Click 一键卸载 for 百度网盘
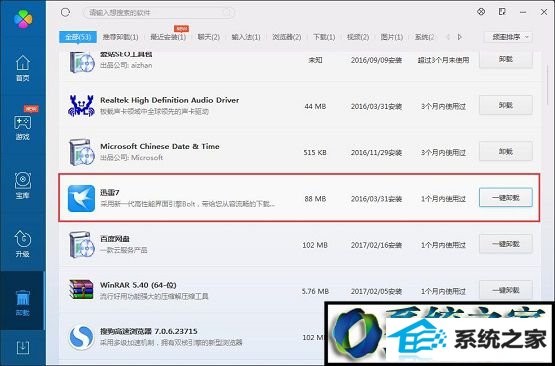The image size is (555, 366). click(x=506, y=244)
